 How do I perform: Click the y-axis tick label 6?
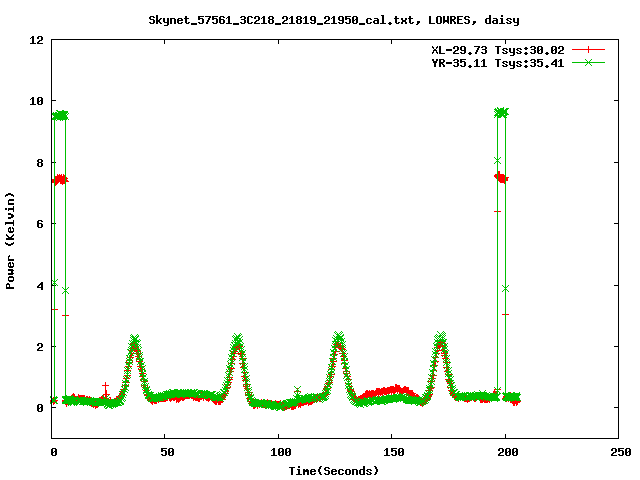pyautogui.click(x=40, y=224)
